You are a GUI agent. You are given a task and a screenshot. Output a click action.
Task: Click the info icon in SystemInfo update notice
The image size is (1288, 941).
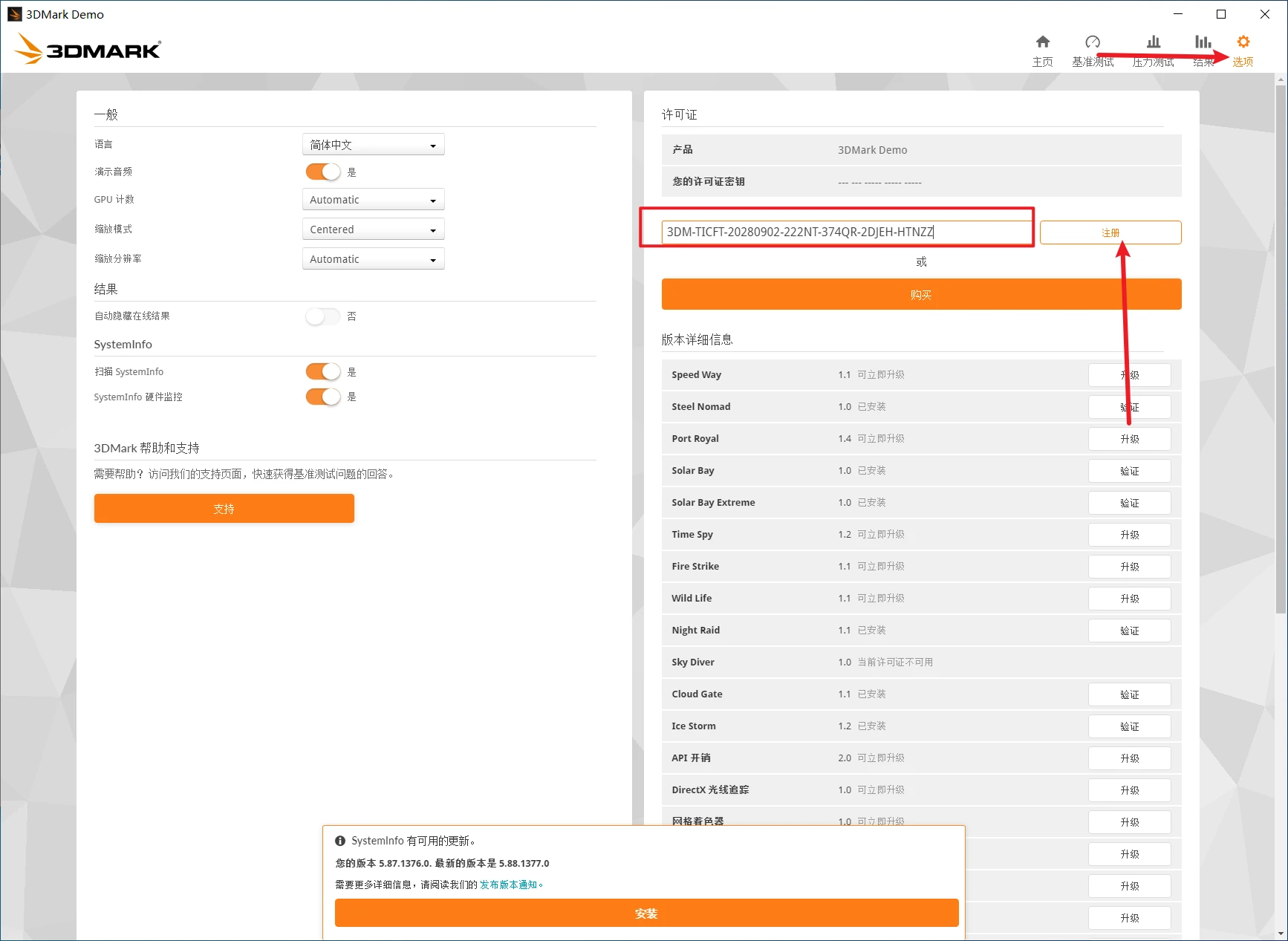click(x=340, y=841)
